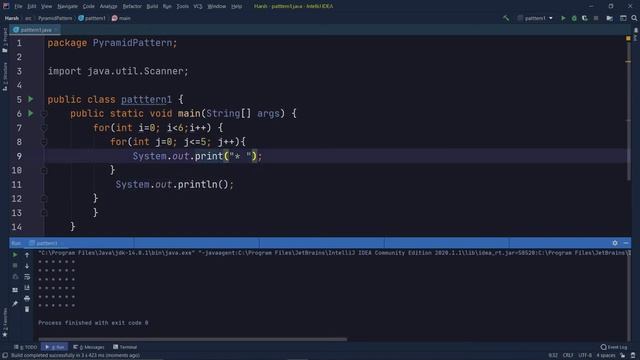Toggle scroll to end in the Run console
Screen dimensions: 640x360
27,287
